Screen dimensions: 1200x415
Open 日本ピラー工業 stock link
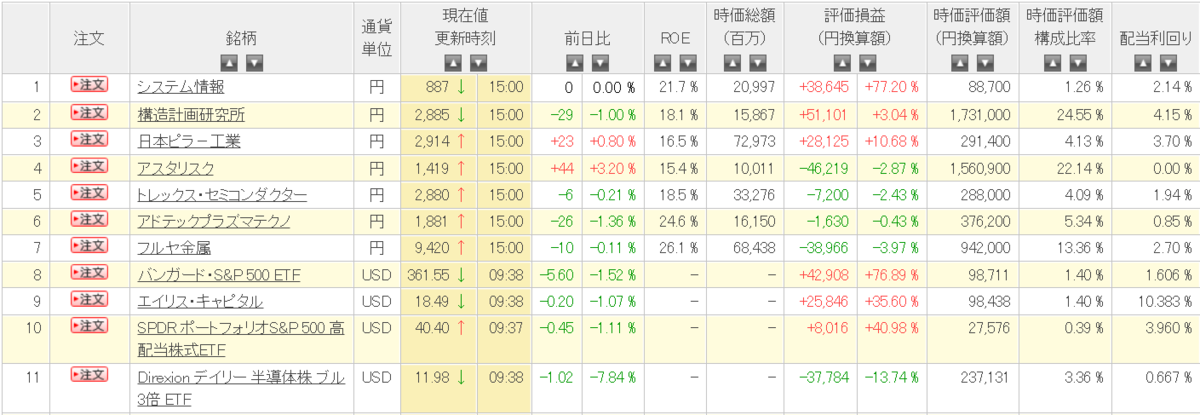pos(189,141)
